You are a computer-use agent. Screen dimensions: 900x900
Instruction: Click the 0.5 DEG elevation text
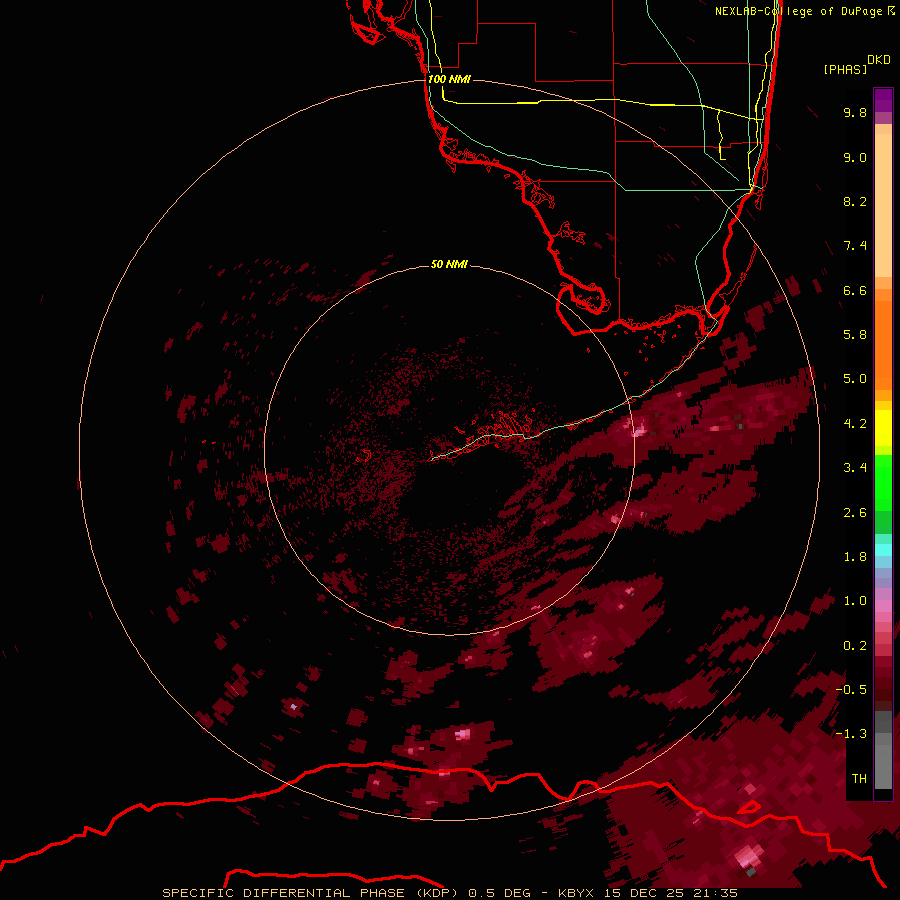click(x=499, y=893)
